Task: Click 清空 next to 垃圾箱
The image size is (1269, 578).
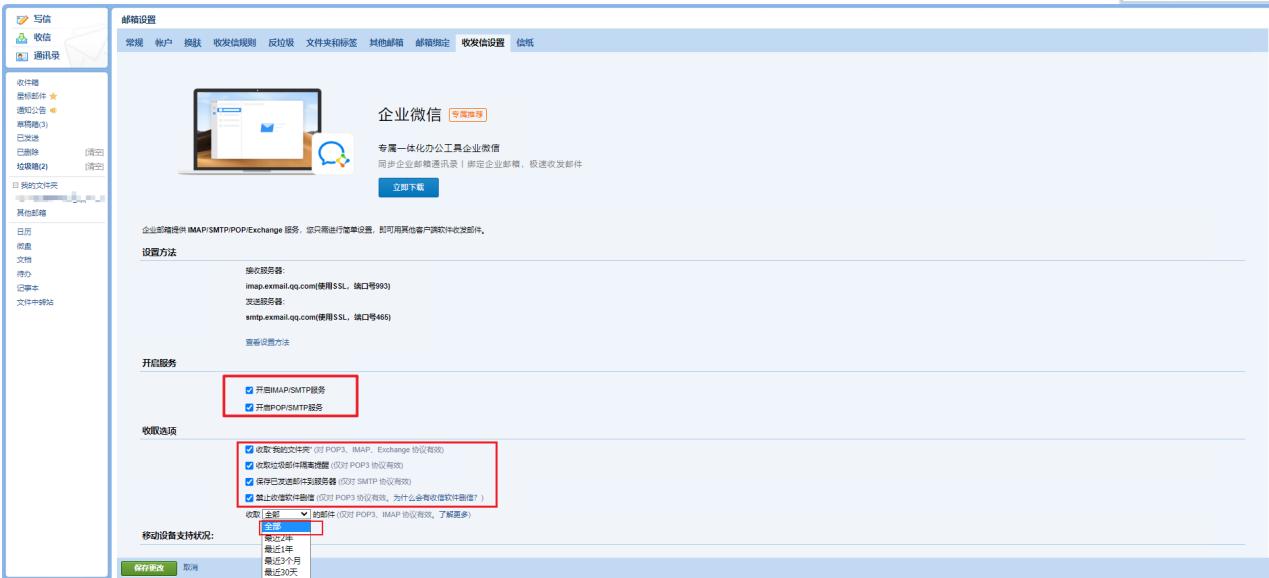Action: (94, 166)
